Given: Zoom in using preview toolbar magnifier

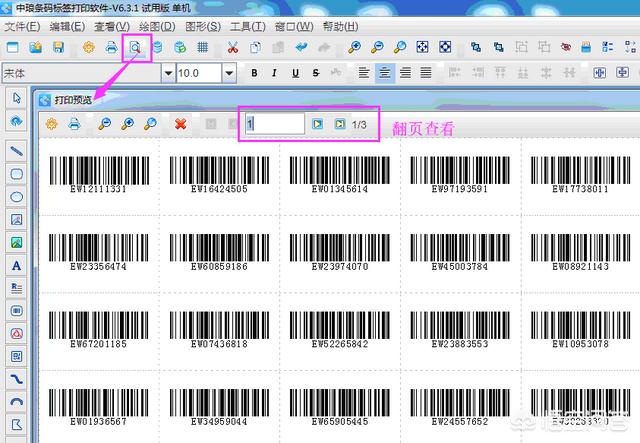Looking at the screenshot, I should pos(128,124).
